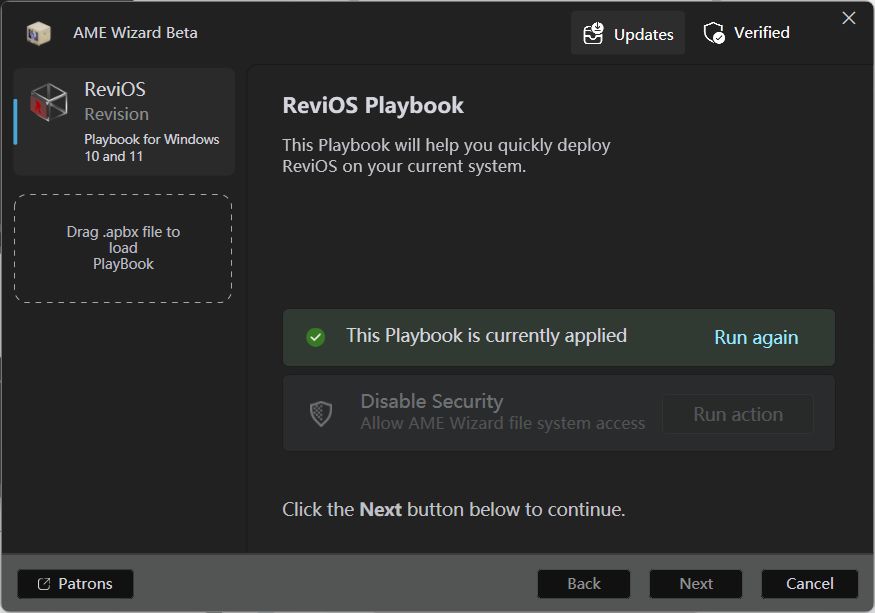
Task: Select the ReviOS playbook in sidebar
Action: (x=124, y=122)
